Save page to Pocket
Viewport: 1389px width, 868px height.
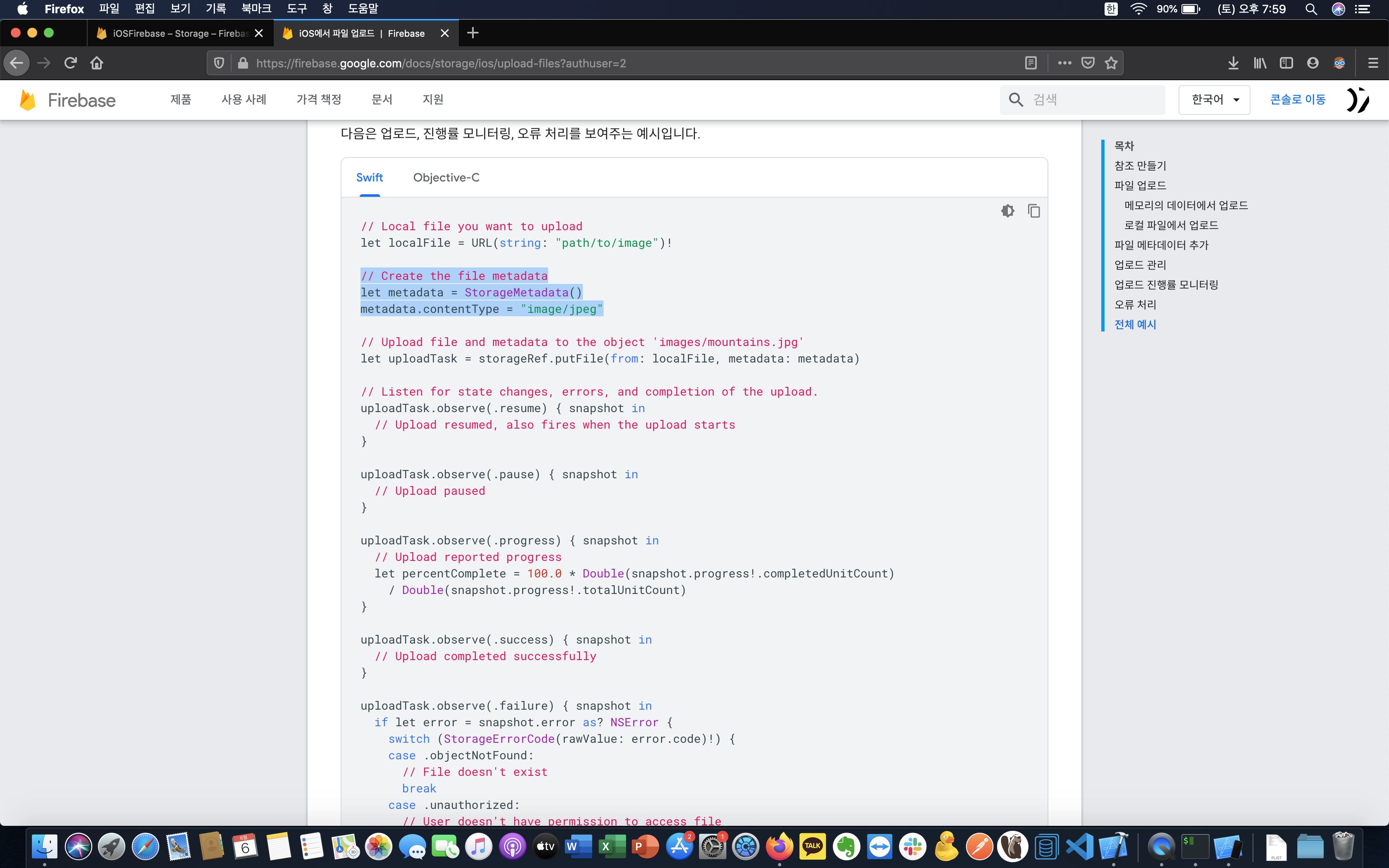tap(1088, 63)
